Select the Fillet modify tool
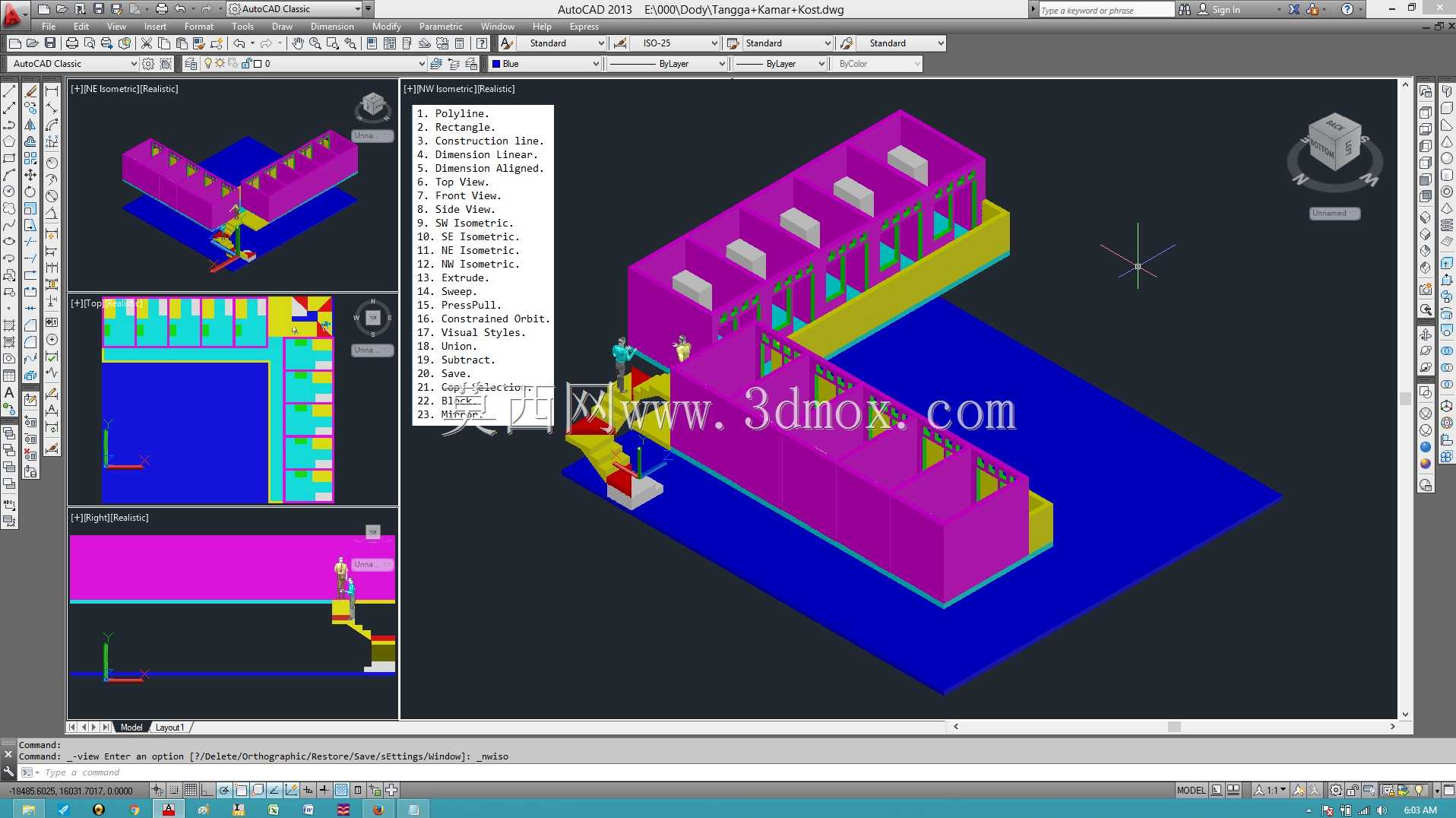Image resolution: width=1456 pixels, height=818 pixels. pyautogui.click(x=30, y=342)
